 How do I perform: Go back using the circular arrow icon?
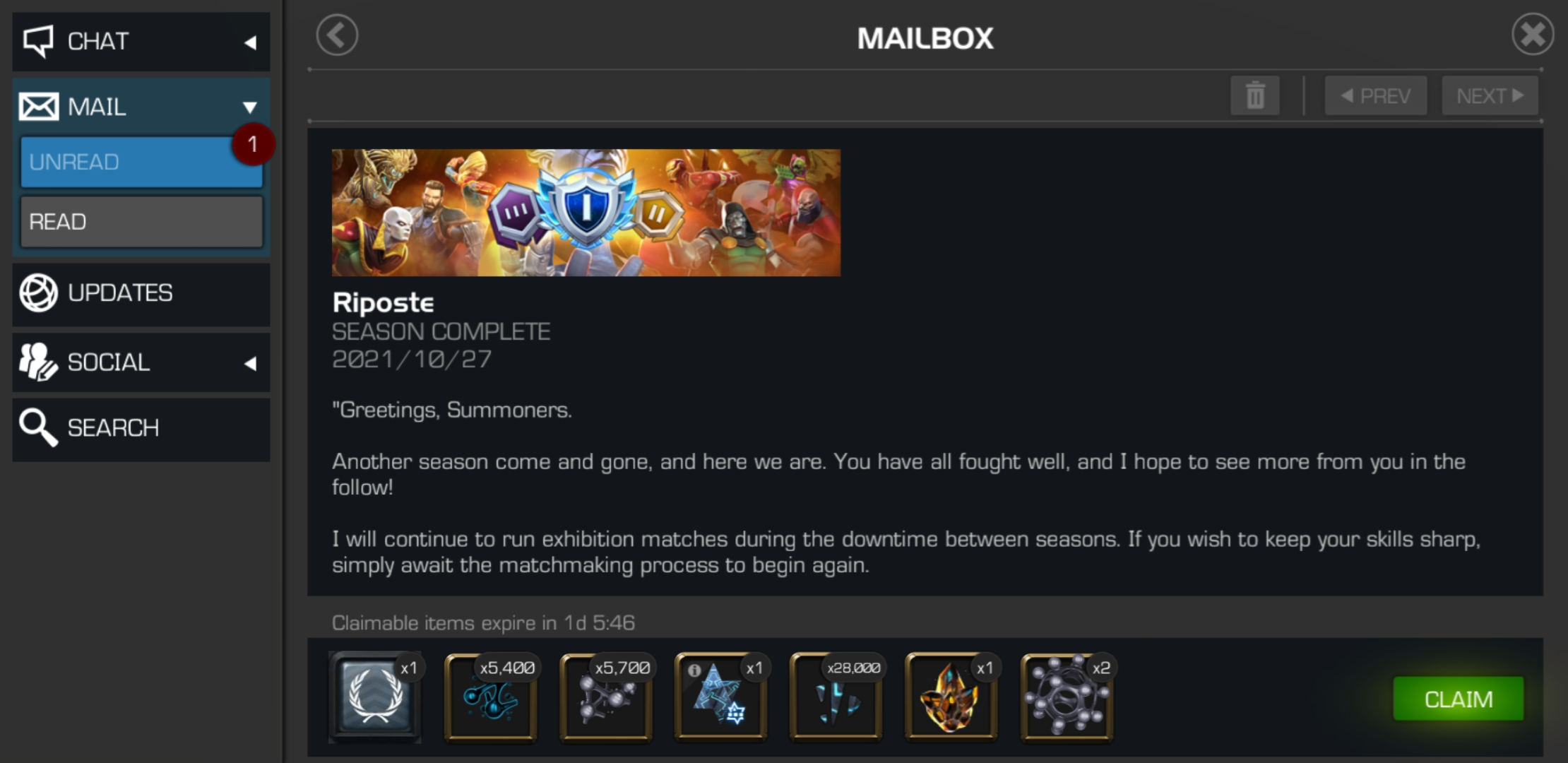[337, 35]
